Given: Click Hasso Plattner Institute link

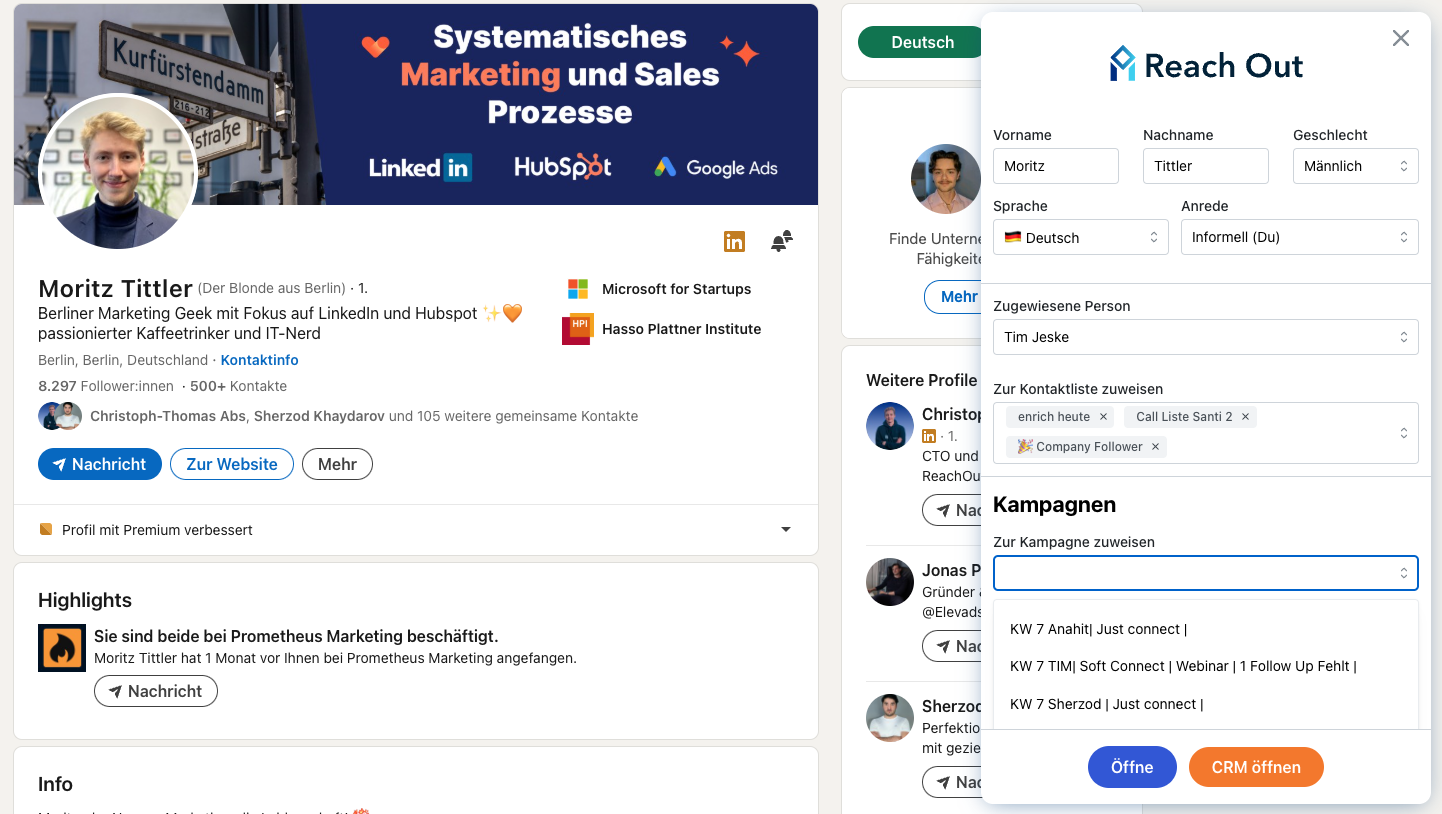Looking at the screenshot, I should tap(681, 329).
